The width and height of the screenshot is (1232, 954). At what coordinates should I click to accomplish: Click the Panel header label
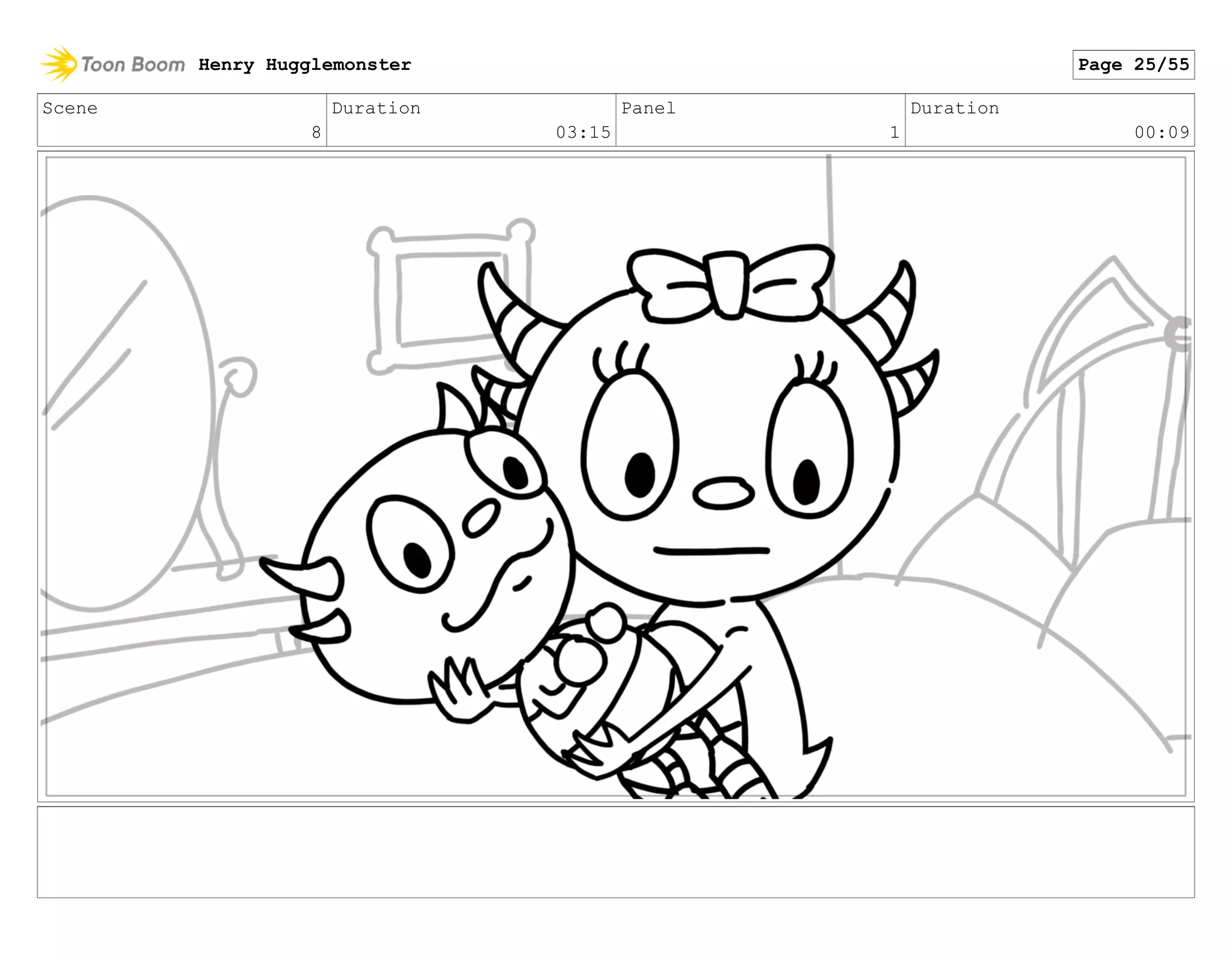coord(648,108)
